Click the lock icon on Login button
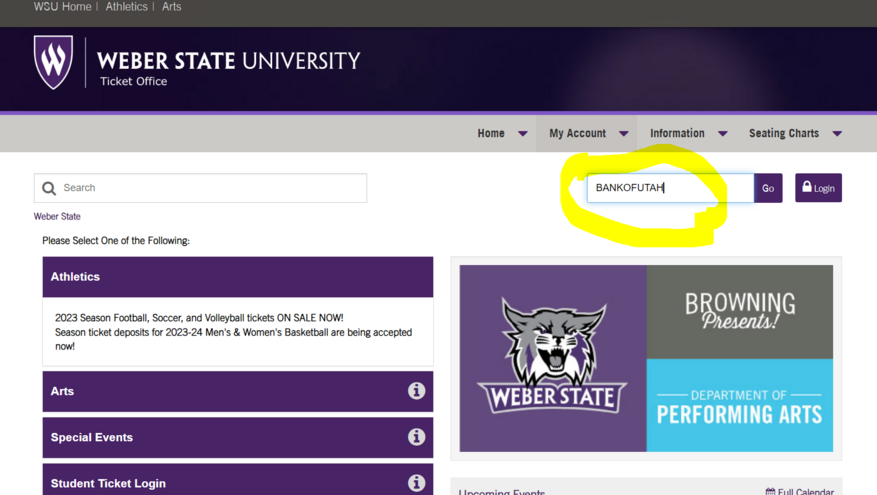This screenshot has height=495, width=877. coord(807,187)
